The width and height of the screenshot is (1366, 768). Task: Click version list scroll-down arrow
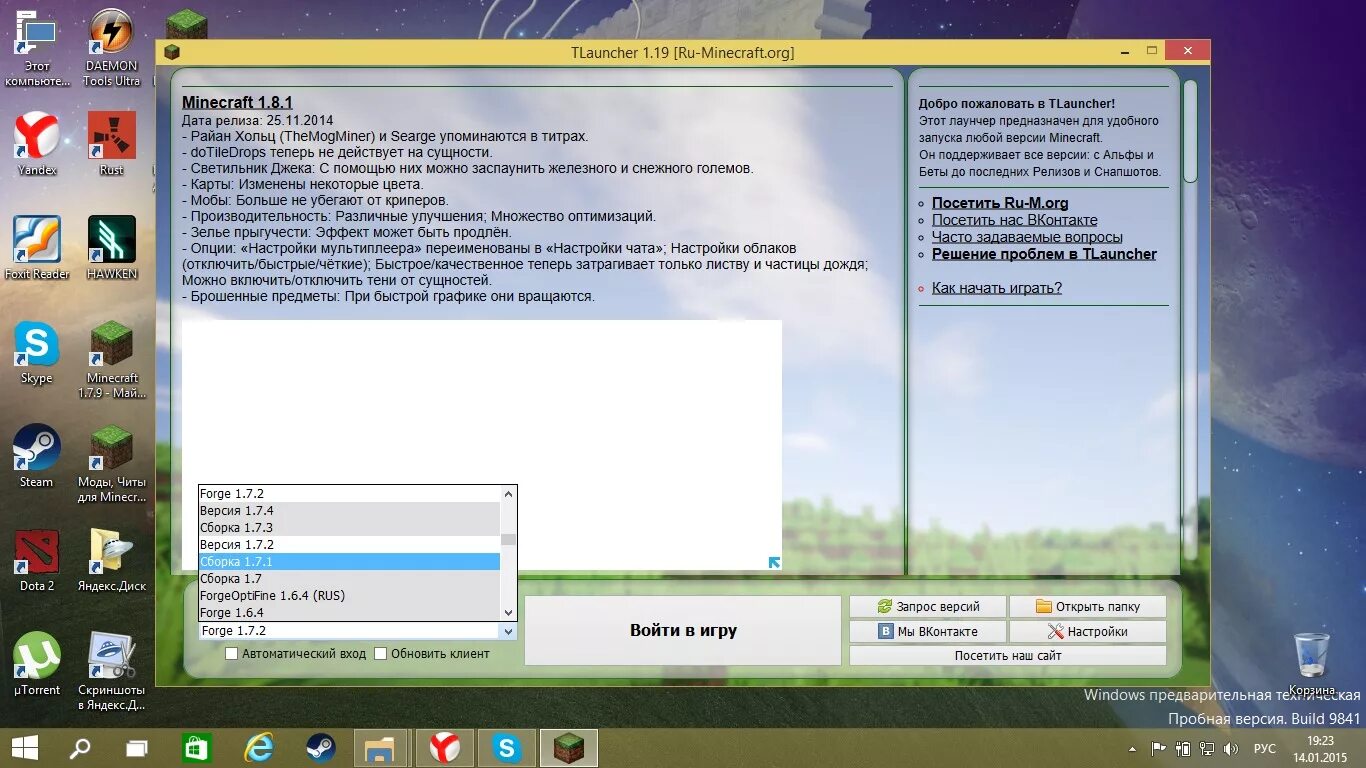click(x=508, y=612)
